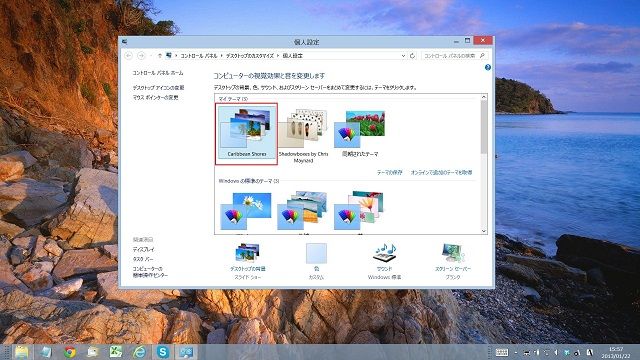Launch Google Chrome from the taskbar

pyautogui.click(x=70, y=352)
